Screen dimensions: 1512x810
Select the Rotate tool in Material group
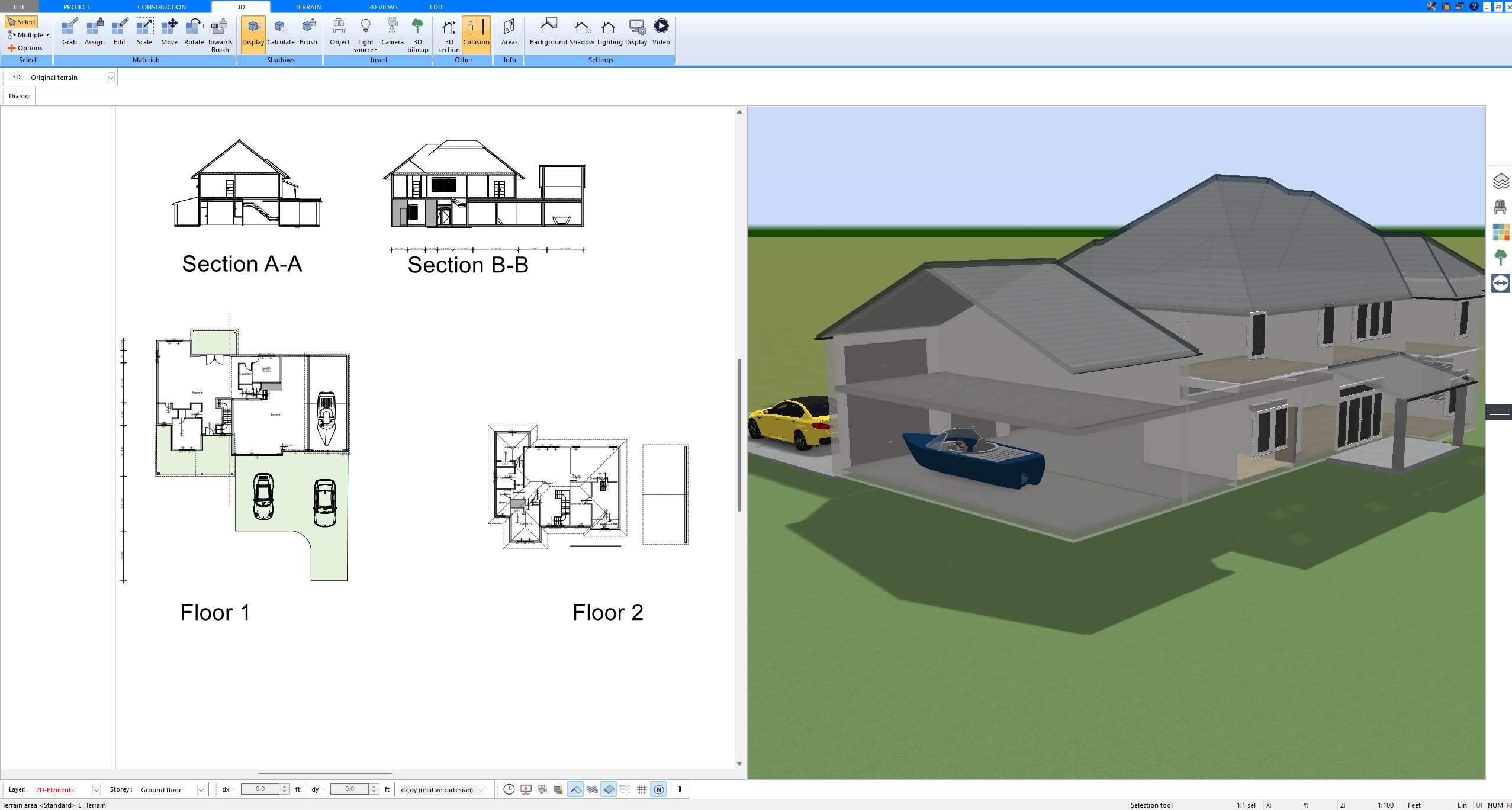(193, 33)
